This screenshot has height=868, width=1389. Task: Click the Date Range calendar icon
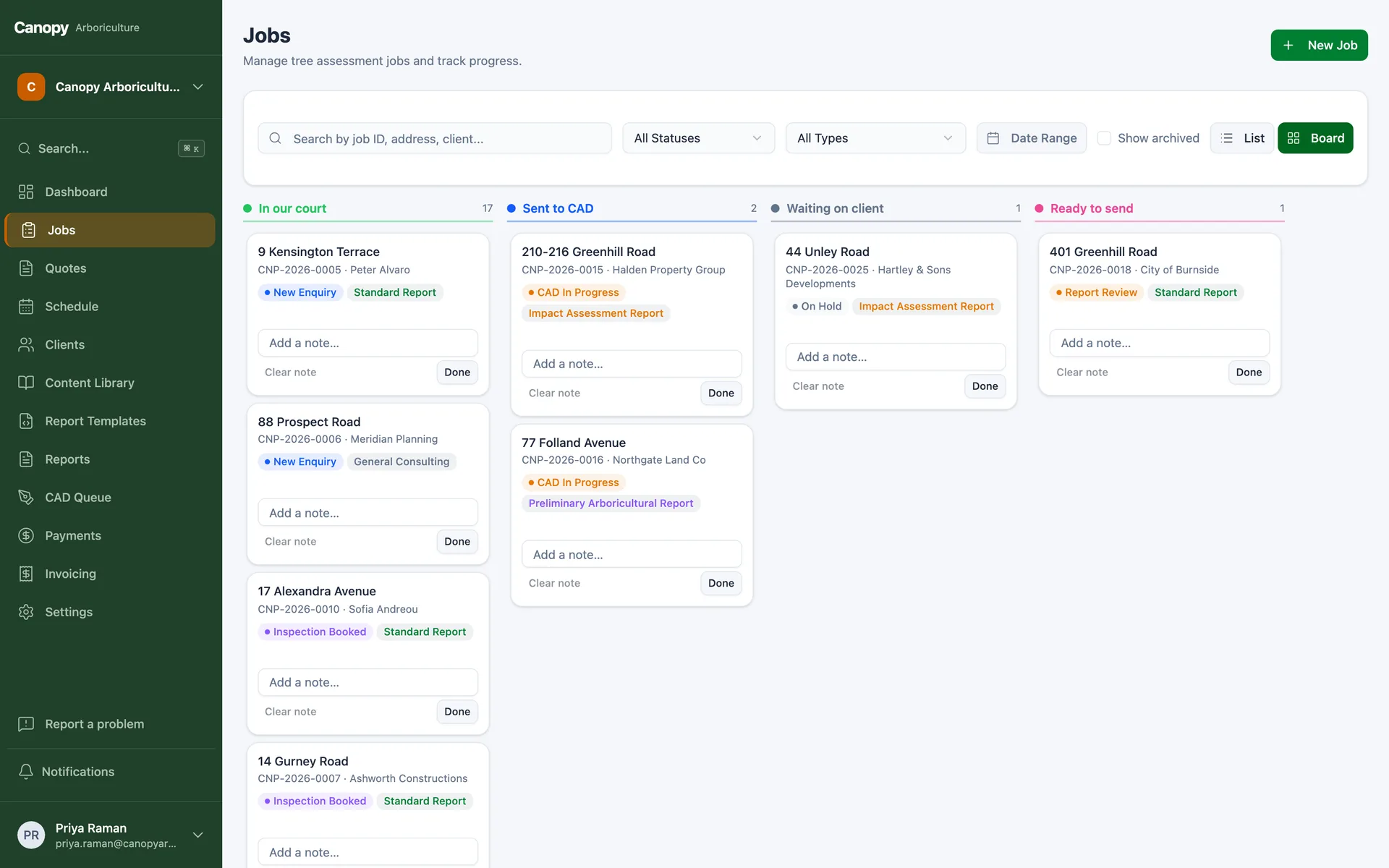[993, 138]
